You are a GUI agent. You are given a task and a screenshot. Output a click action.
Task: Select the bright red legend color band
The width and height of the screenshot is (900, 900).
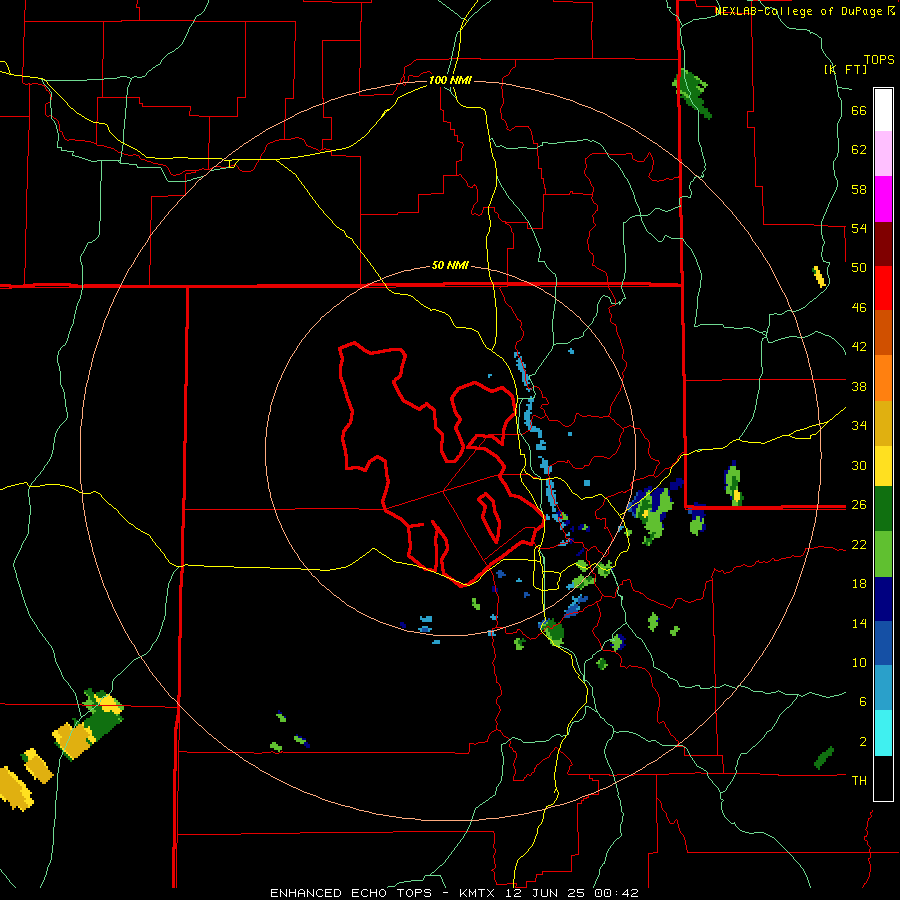click(883, 288)
